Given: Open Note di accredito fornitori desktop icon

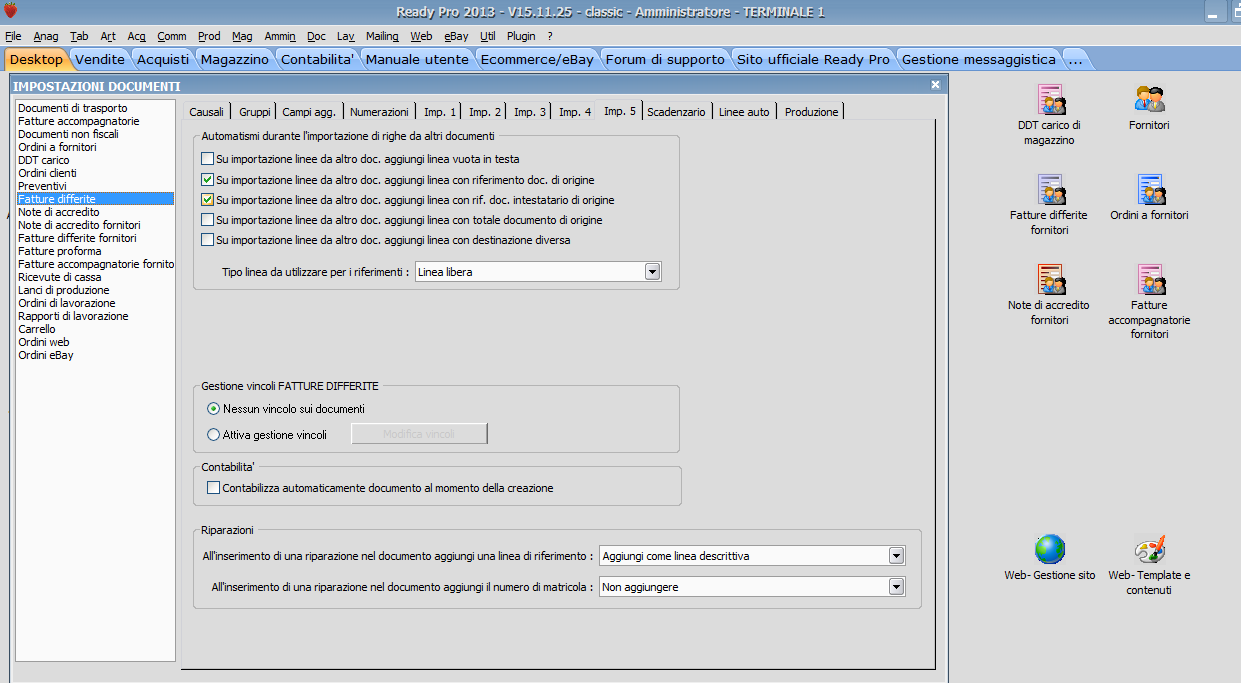Looking at the screenshot, I should 1050,280.
